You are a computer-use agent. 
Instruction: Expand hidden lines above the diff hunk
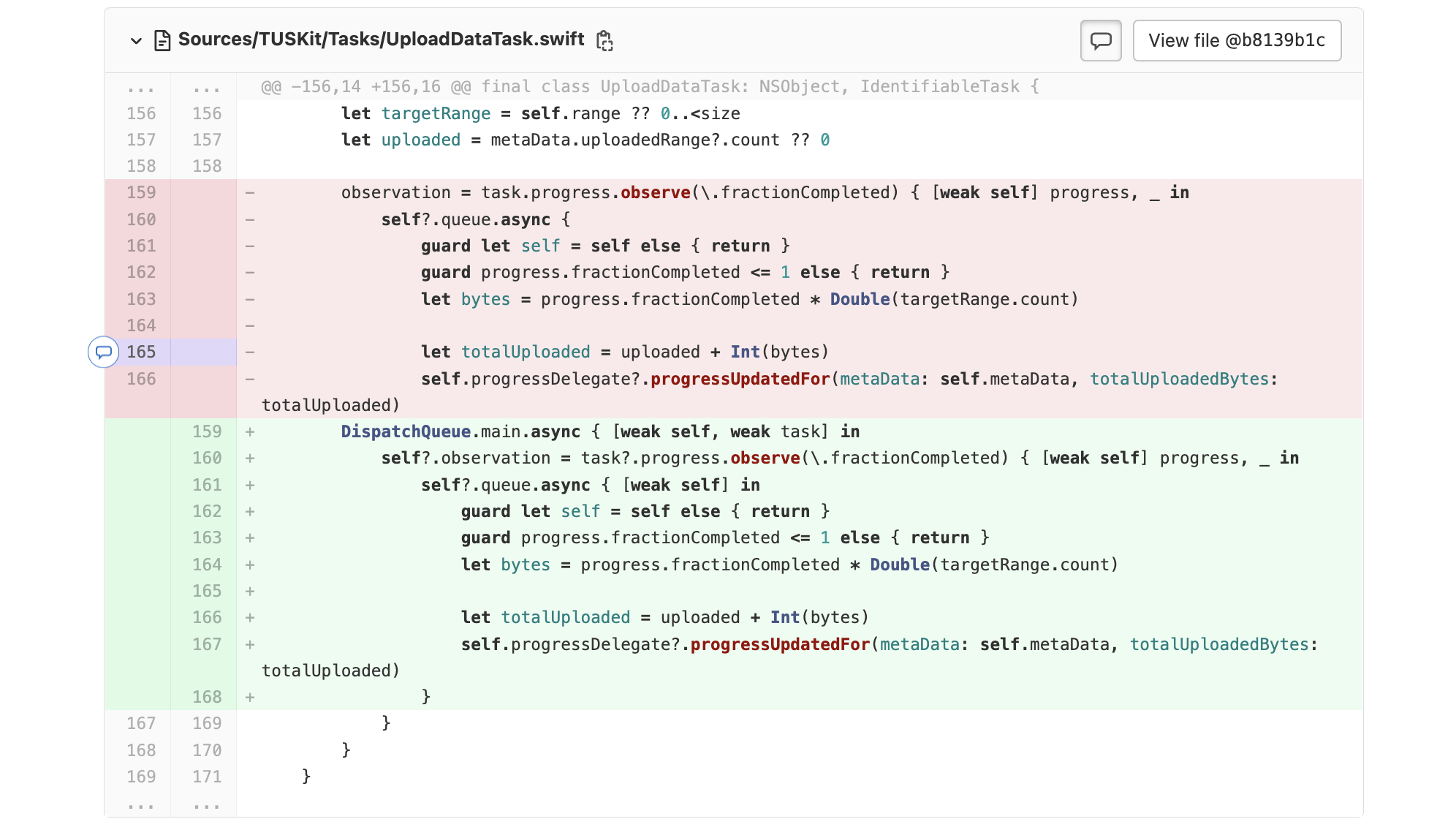141,86
